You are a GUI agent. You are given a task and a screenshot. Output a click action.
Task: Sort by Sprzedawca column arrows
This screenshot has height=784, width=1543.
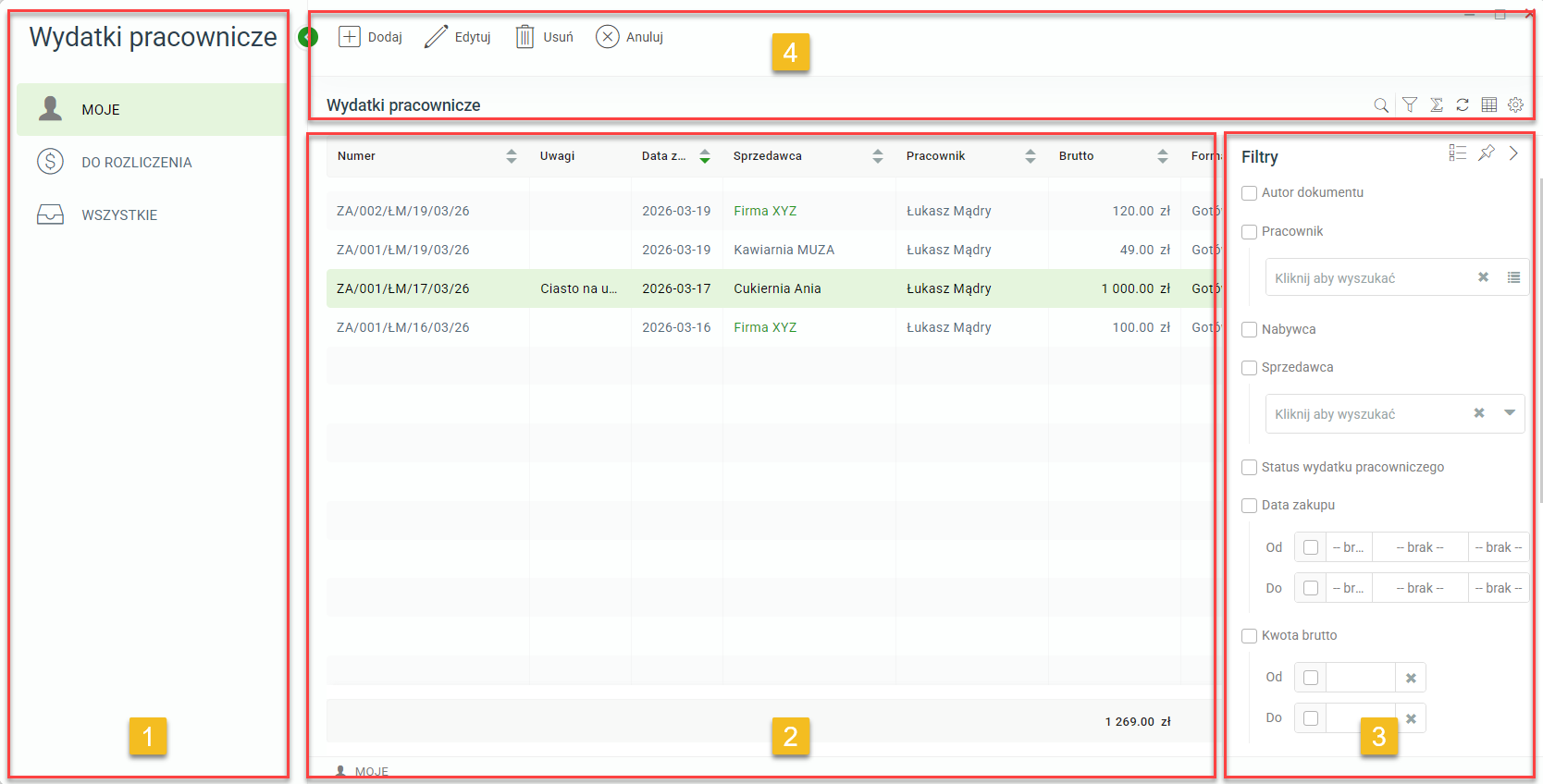[x=878, y=156]
